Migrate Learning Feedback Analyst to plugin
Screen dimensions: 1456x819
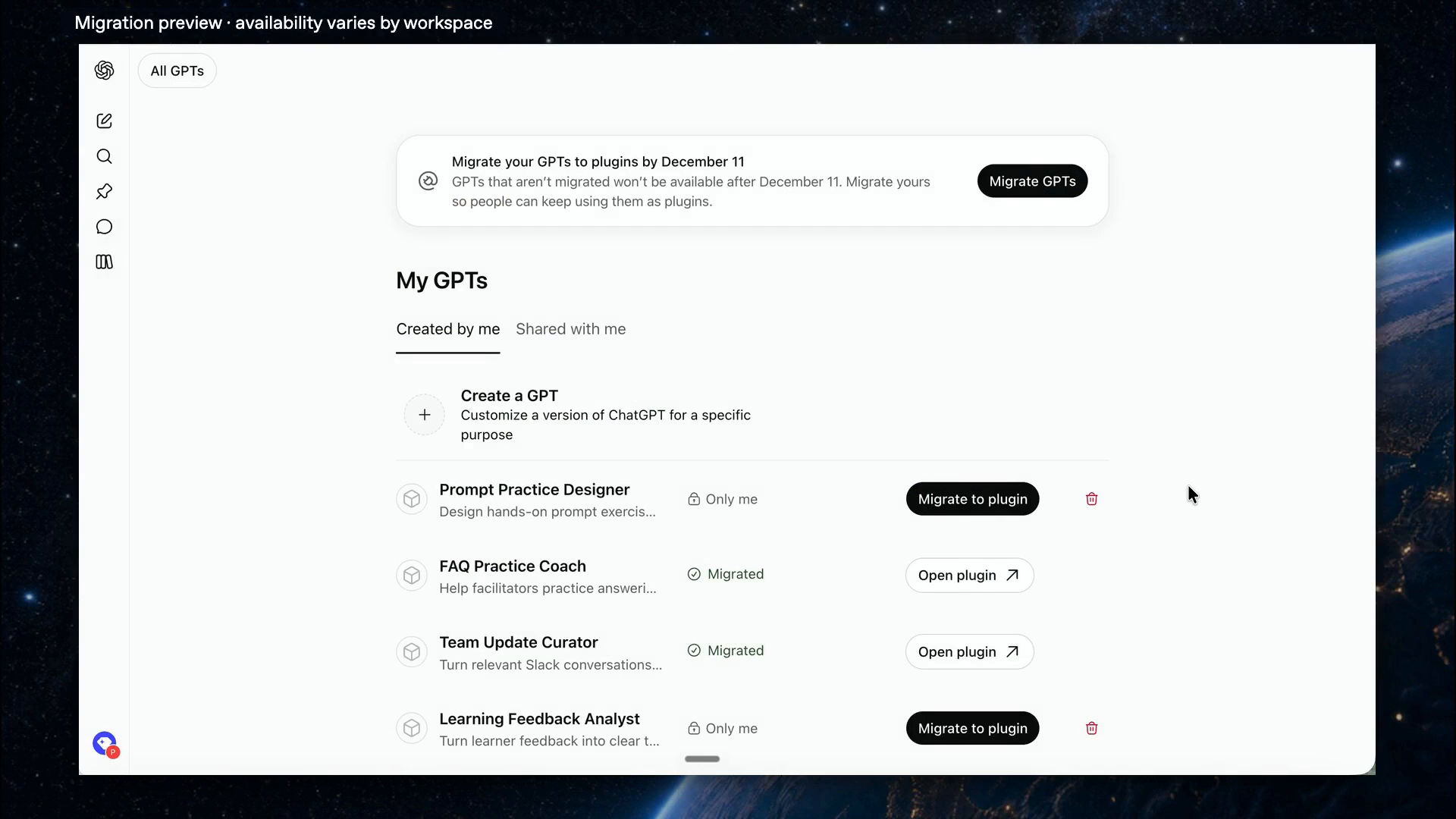(972, 728)
